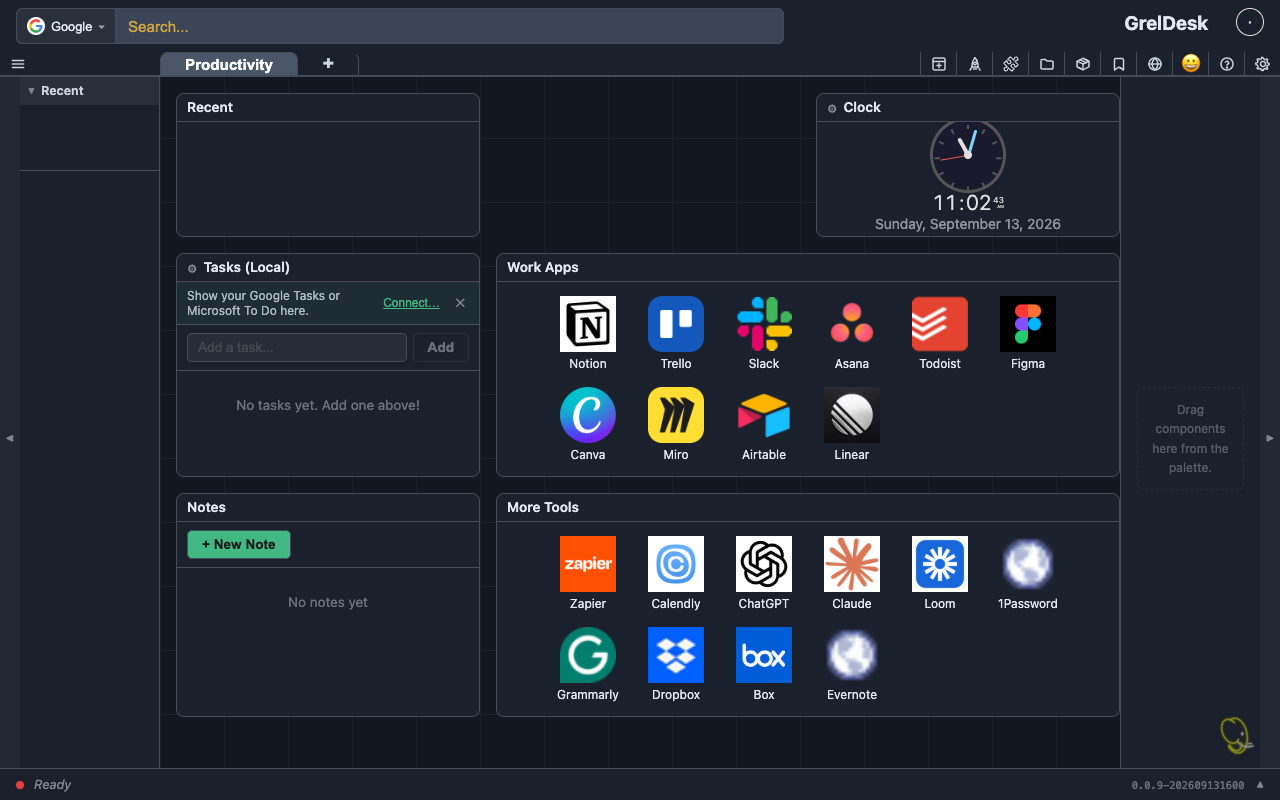Click the round profile icon by GrelDesk
Viewport: 1280px width, 800px height.
pyautogui.click(x=1250, y=22)
